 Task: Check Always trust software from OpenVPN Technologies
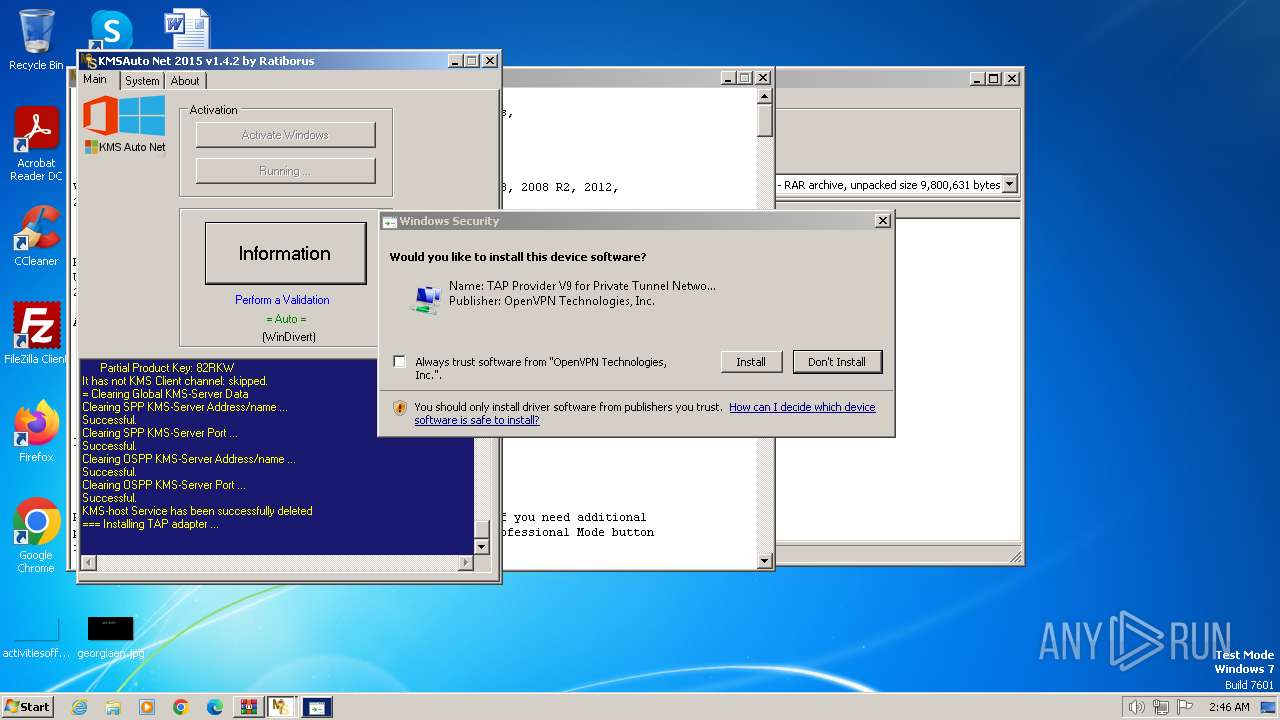click(x=400, y=362)
